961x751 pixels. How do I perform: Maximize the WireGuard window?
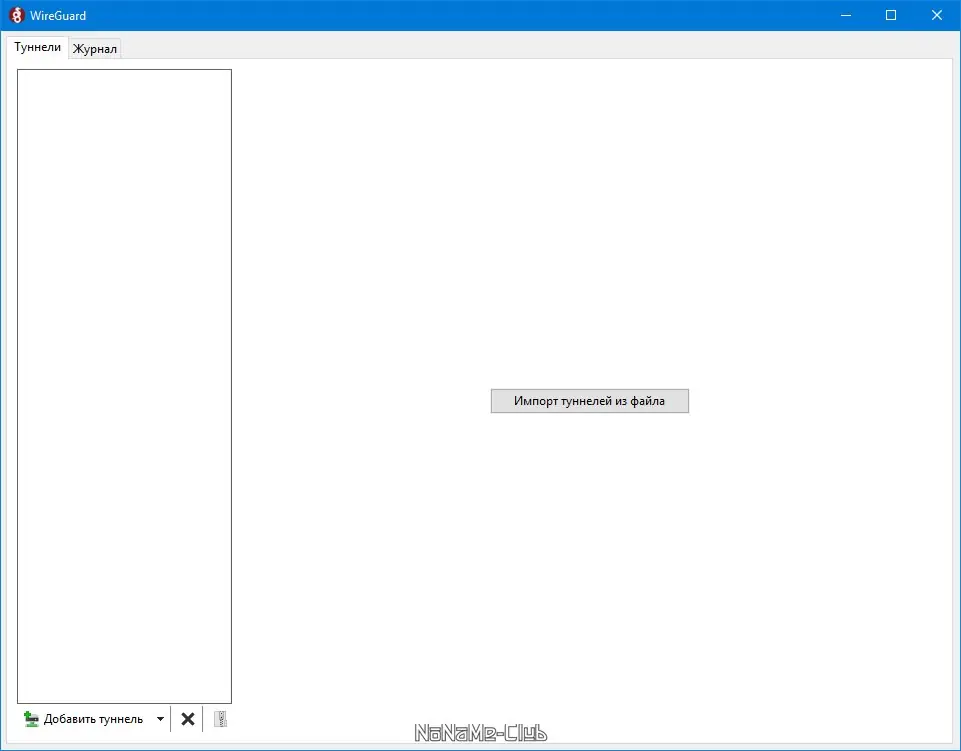click(891, 15)
